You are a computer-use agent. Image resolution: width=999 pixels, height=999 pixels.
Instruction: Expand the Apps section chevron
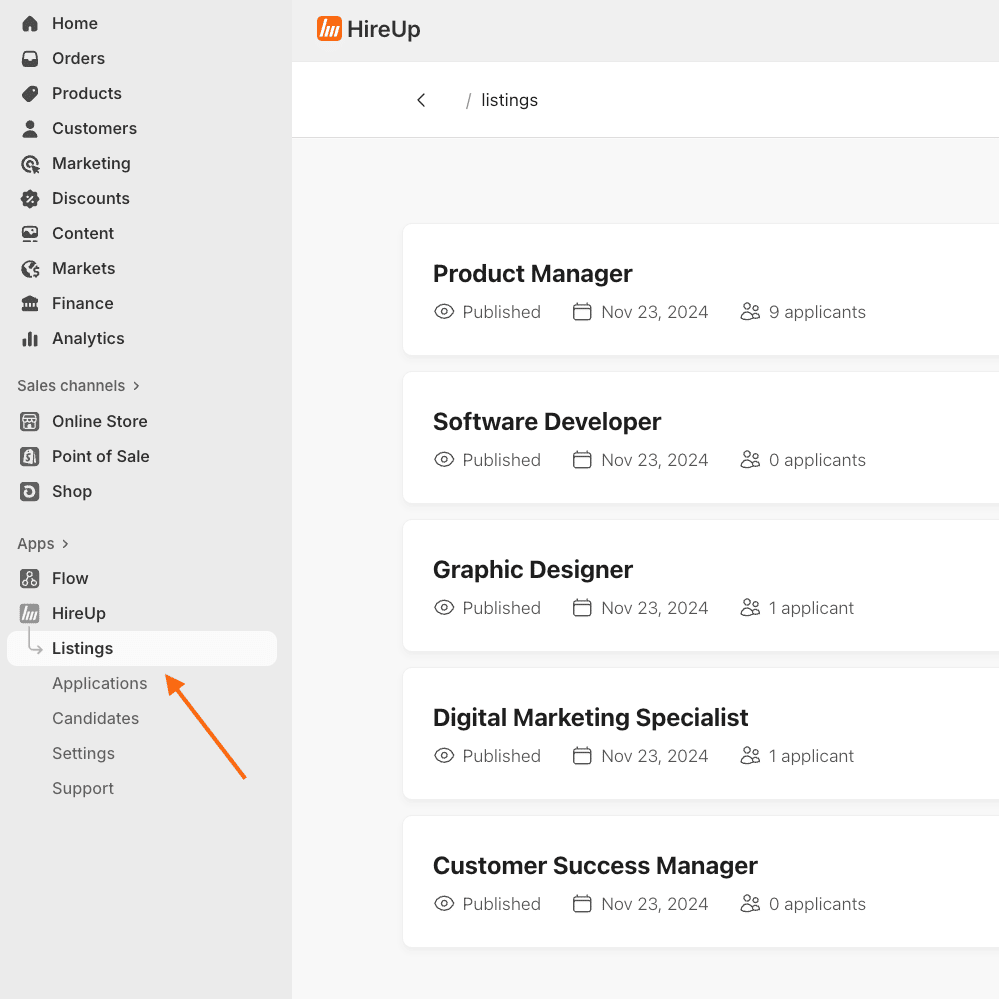[x=63, y=543]
